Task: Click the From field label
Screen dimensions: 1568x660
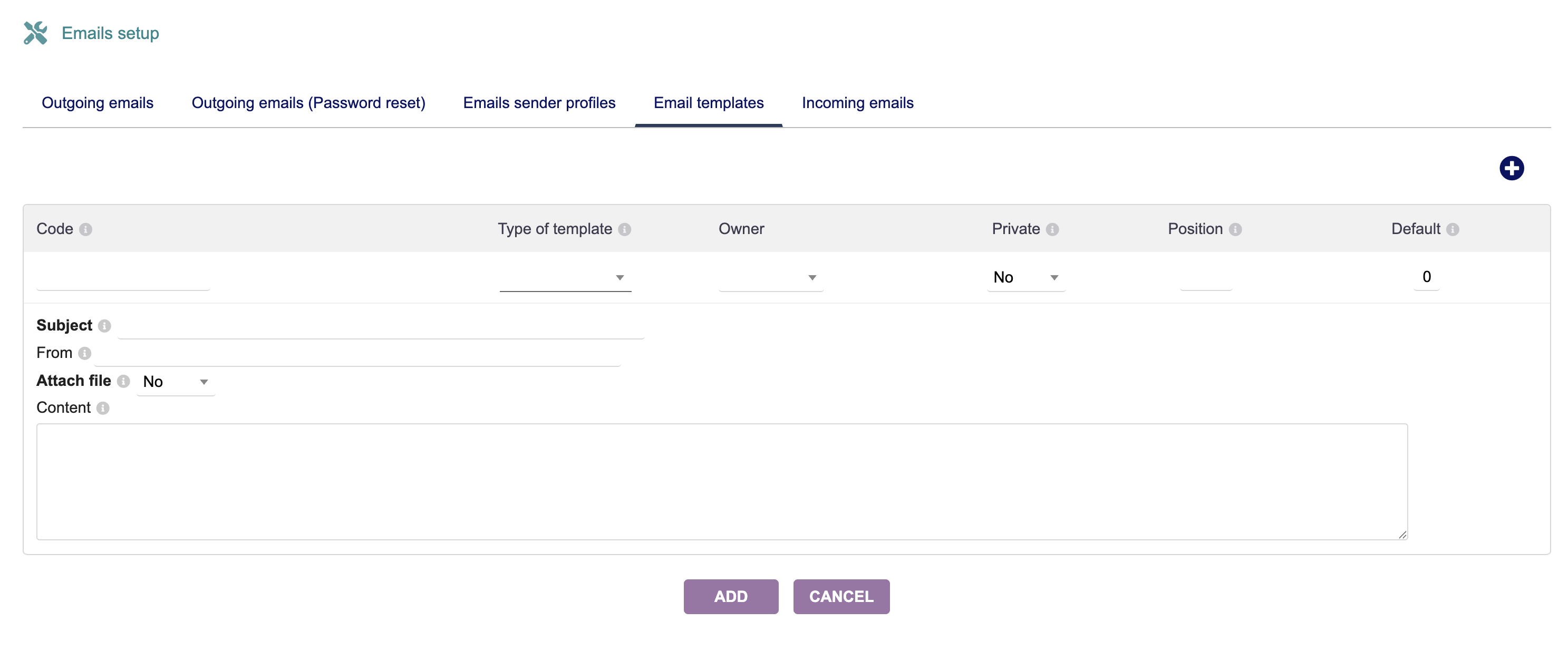Action: click(54, 353)
